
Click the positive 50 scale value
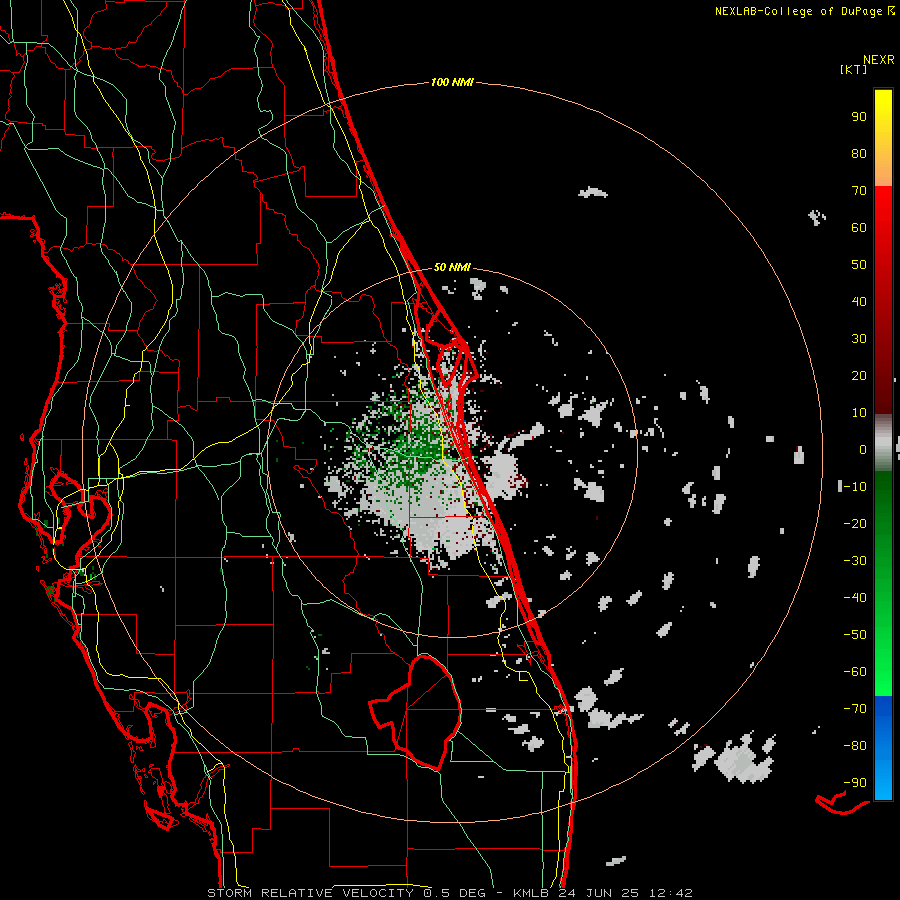coord(859,265)
